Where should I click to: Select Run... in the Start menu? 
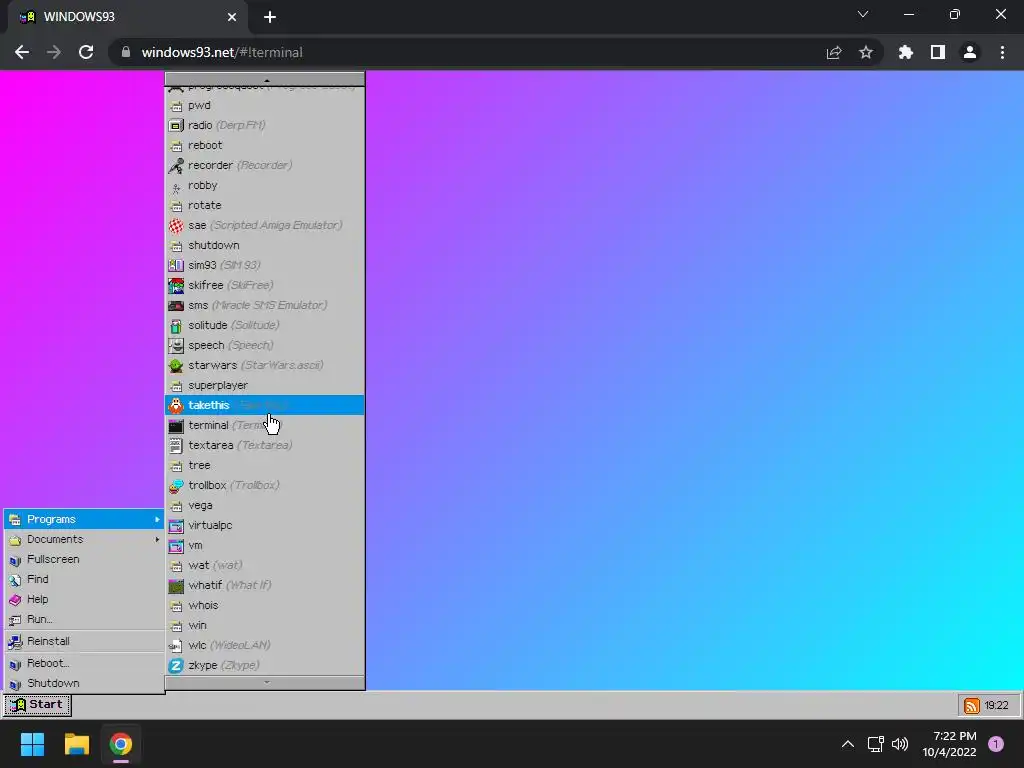pyautogui.click(x=84, y=619)
